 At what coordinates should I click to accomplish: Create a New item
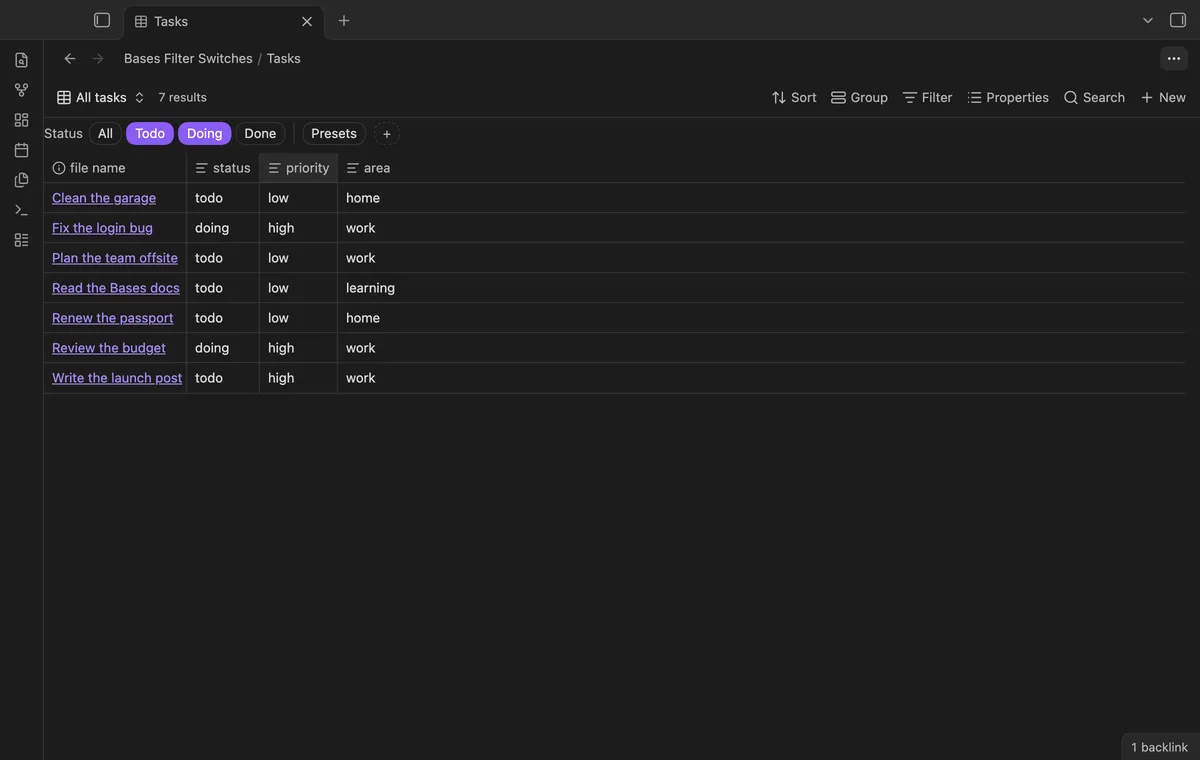tap(1163, 97)
